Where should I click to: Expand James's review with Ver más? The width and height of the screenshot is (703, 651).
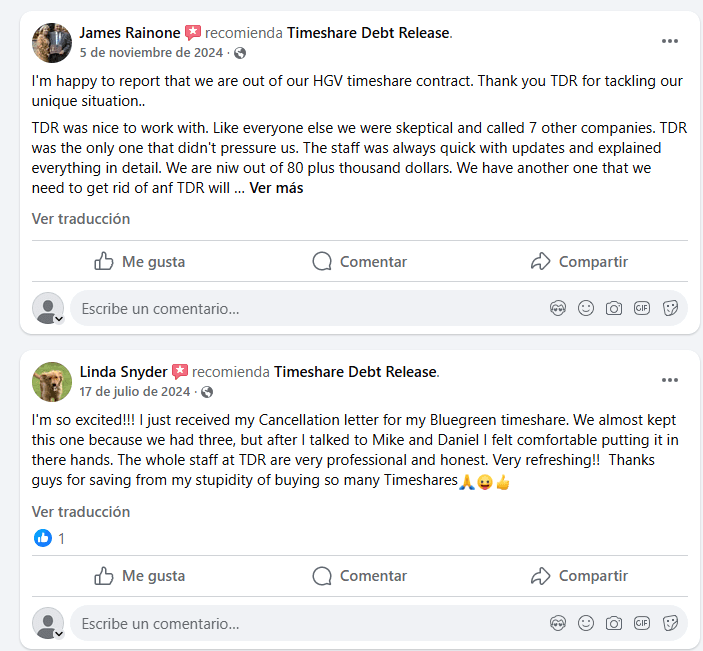(x=276, y=187)
